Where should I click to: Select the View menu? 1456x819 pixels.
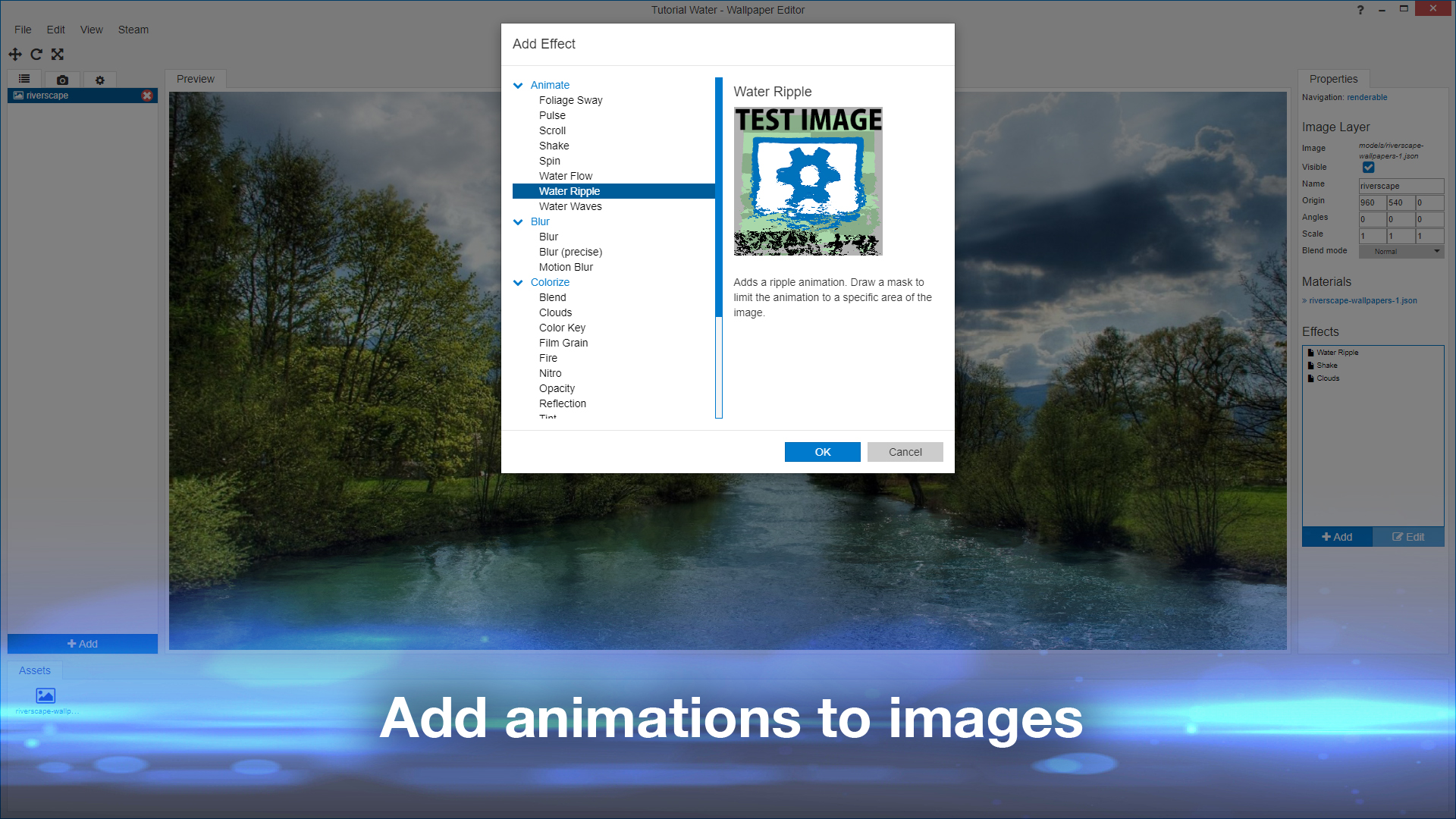tap(91, 29)
